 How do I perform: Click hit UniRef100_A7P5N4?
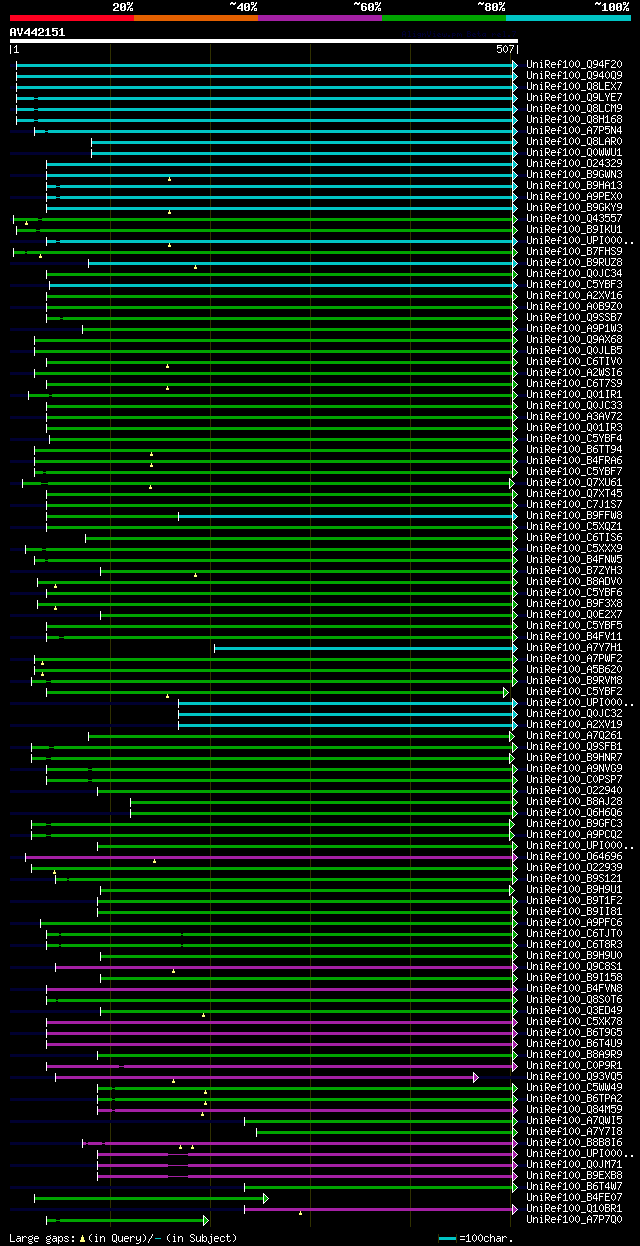[x=573, y=131]
